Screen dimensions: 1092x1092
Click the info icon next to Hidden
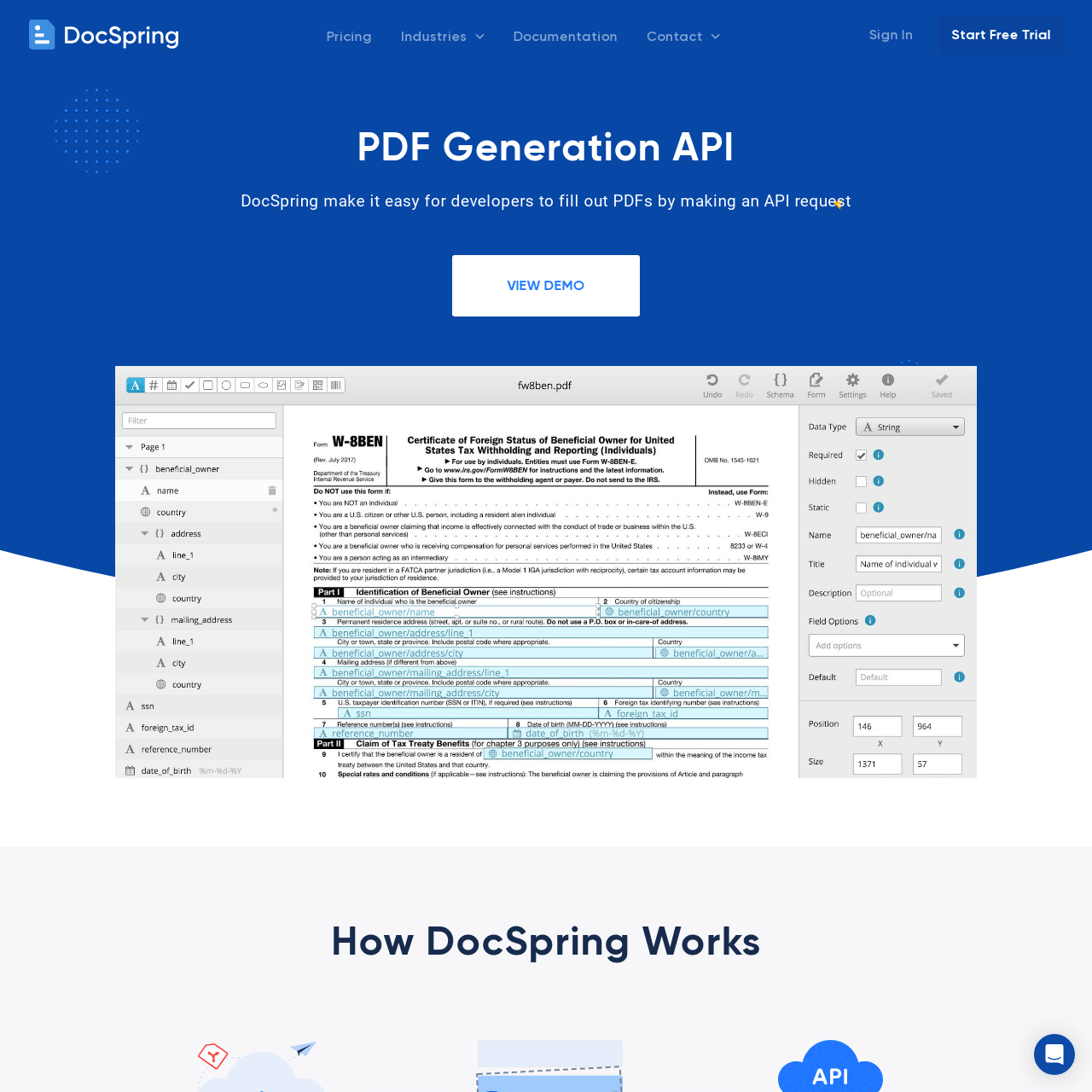(879, 481)
